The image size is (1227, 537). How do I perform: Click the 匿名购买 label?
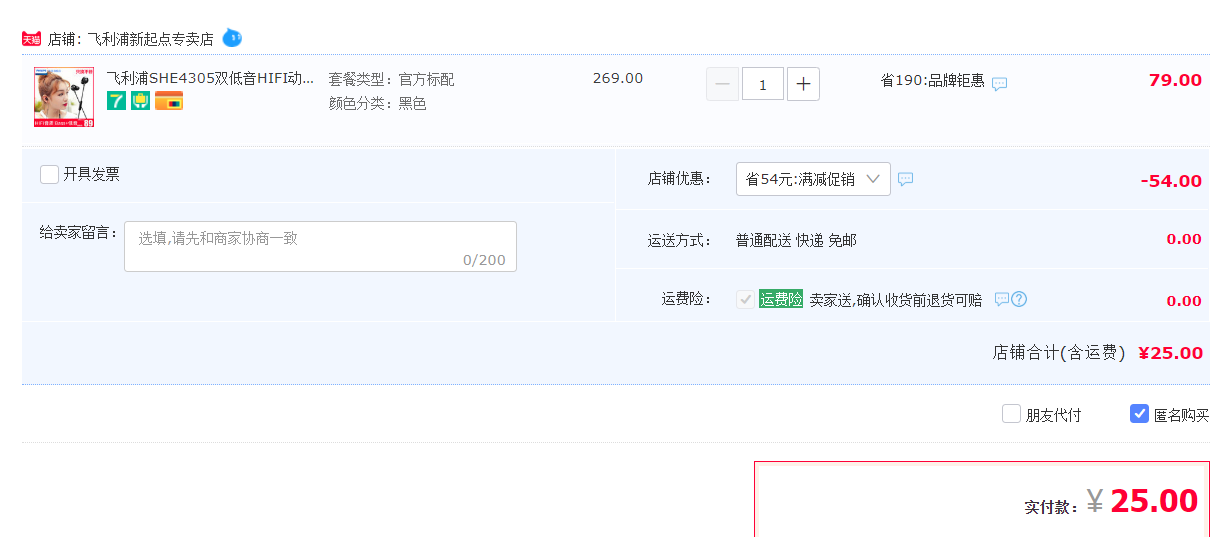click(x=1181, y=415)
